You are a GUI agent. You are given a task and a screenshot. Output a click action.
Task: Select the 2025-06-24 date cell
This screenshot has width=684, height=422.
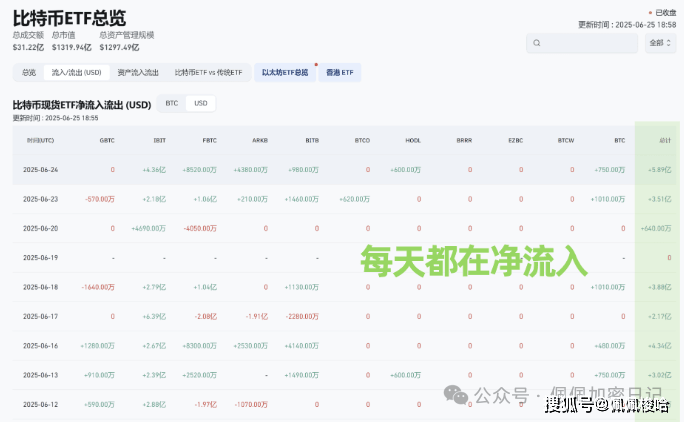(x=41, y=170)
